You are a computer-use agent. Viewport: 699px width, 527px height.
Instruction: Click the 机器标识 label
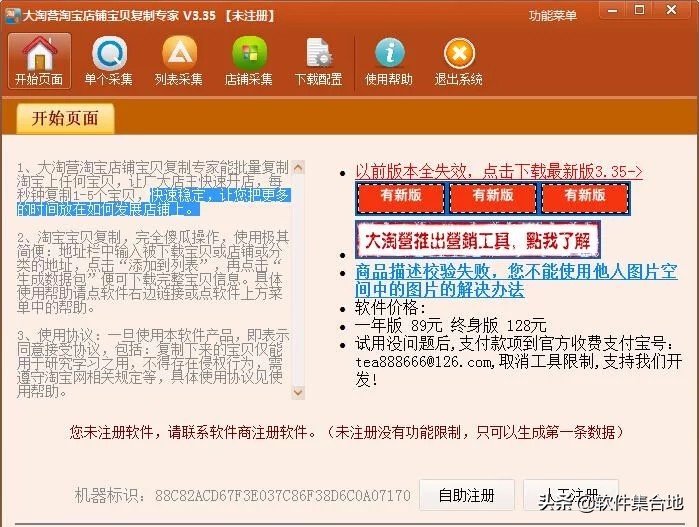(x=110, y=495)
